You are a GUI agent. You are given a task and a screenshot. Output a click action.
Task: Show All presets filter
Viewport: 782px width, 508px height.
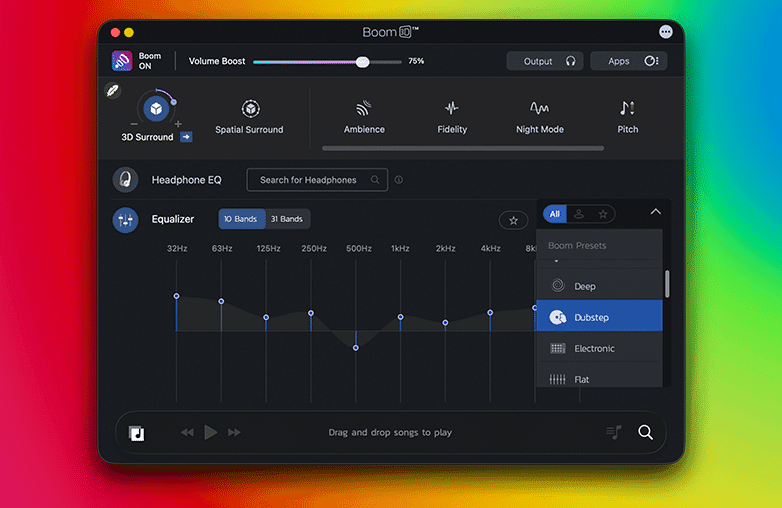(555, 214)
